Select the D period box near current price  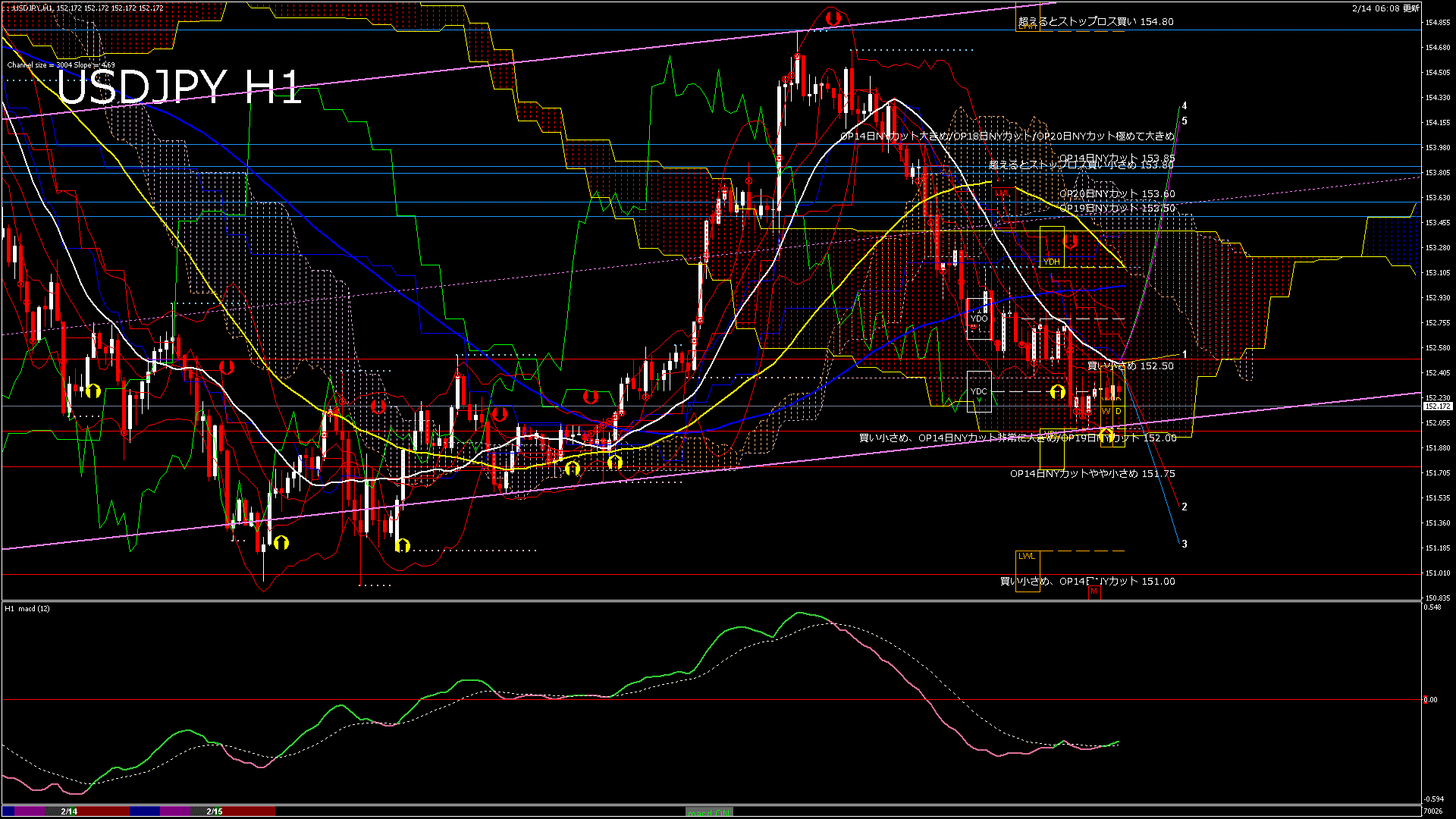(x=1119, y=411)
